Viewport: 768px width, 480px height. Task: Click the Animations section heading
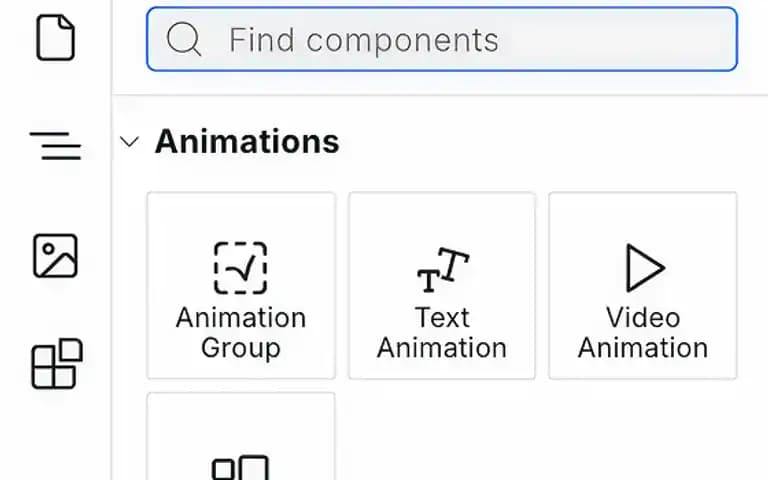(x=247, y=142)
